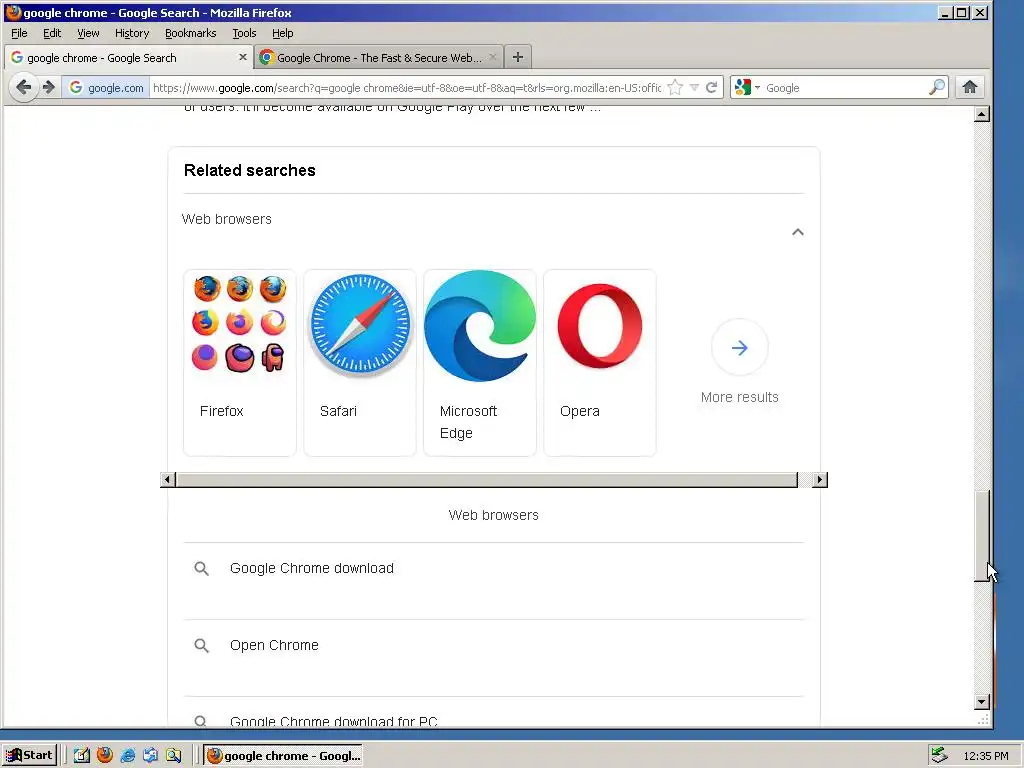Click the network system tray icon
1024x768 pixels.
pos(939,755)
